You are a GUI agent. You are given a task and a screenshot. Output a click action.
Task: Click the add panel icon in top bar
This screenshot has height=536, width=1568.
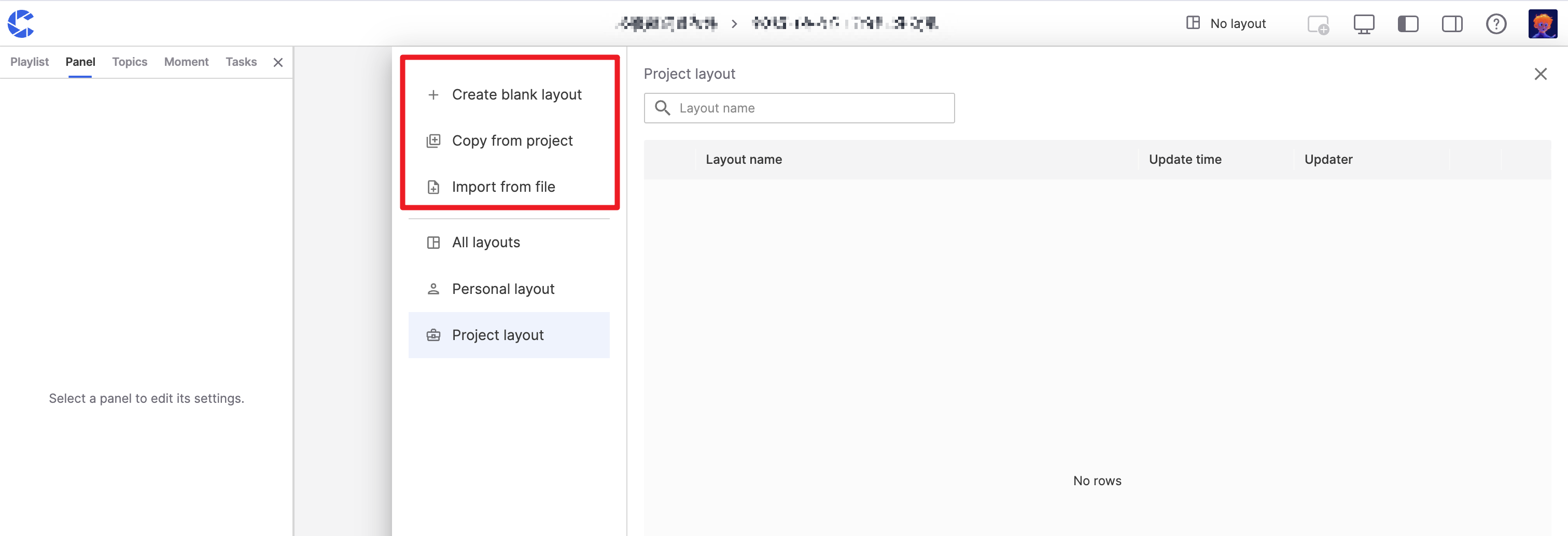tap(1318, 24)
